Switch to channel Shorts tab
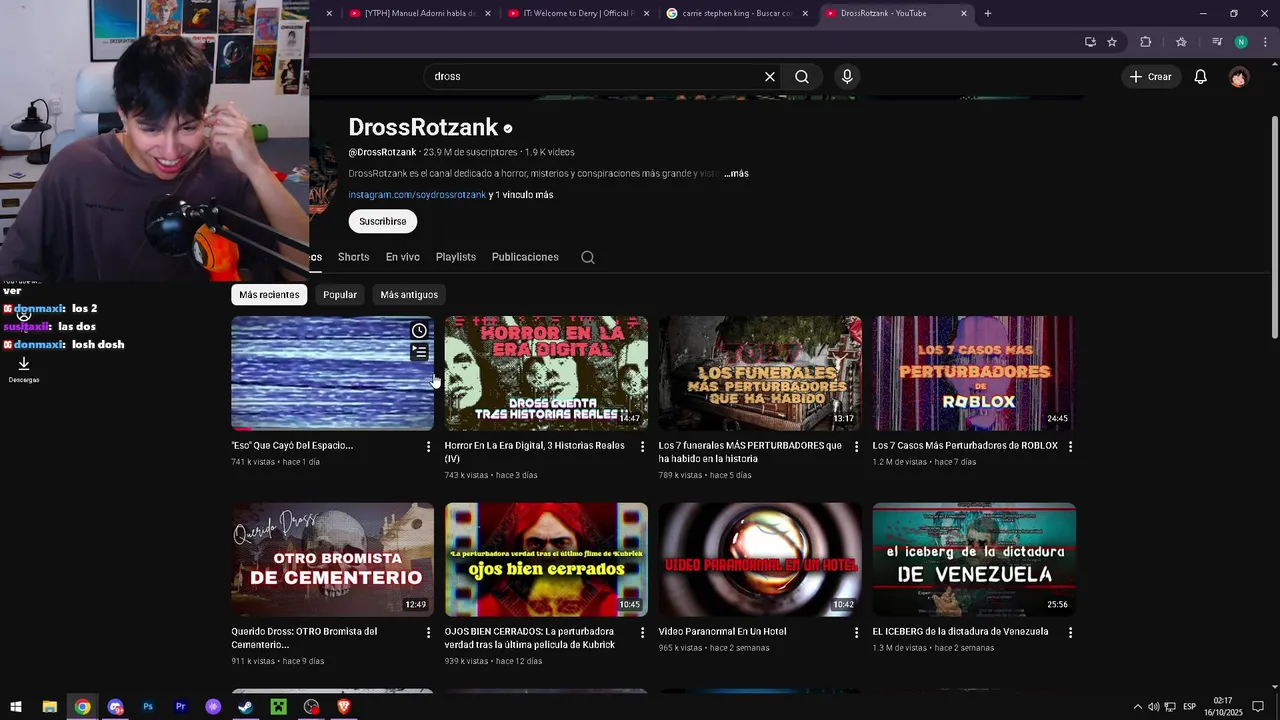The height and width of the screenshot is (720, 1280). pos(353,257)
